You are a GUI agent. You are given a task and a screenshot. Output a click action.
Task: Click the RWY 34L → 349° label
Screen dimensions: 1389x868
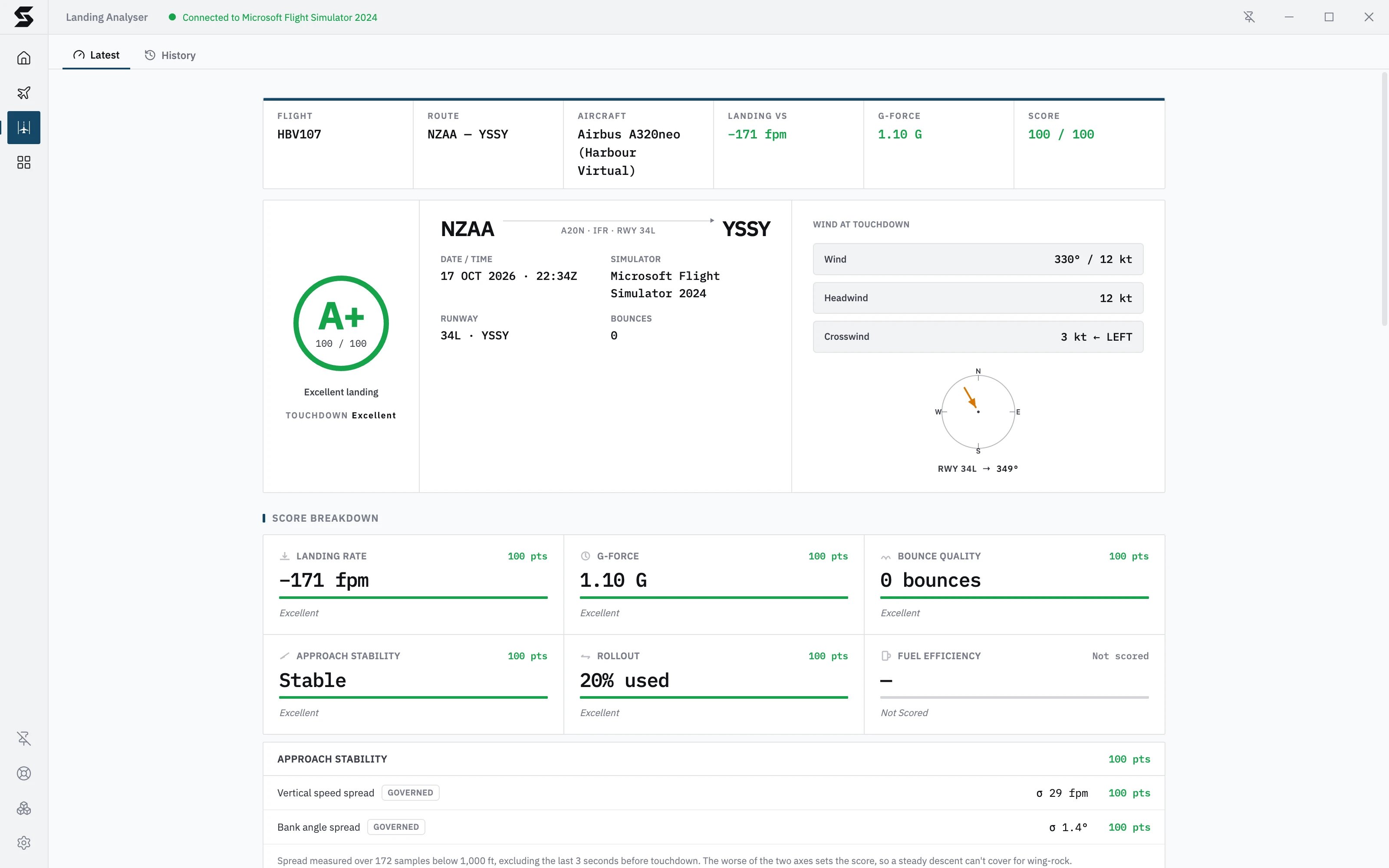(x=978, y=469)
